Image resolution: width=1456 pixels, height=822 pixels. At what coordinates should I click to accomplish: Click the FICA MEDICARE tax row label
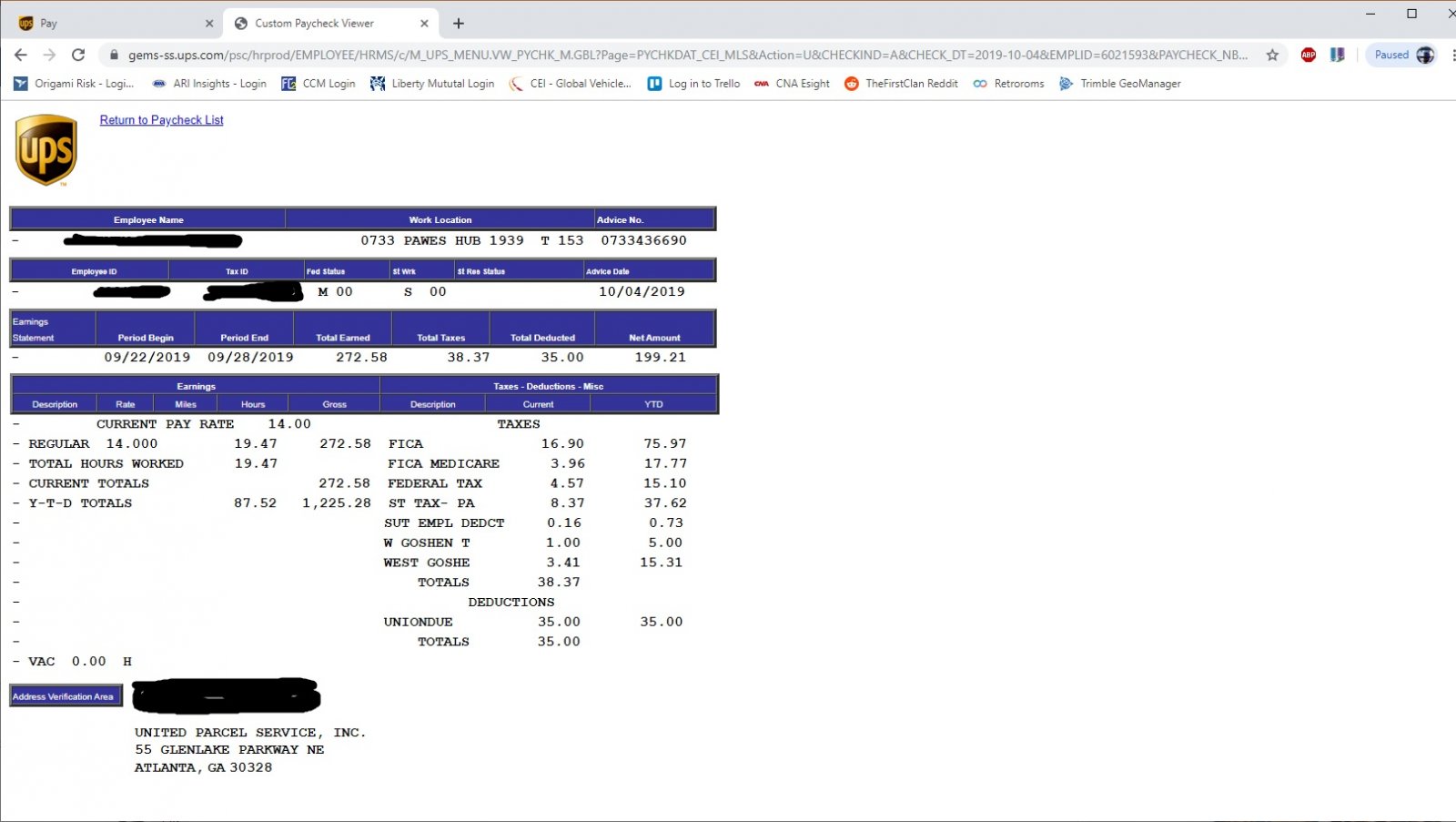443,463
